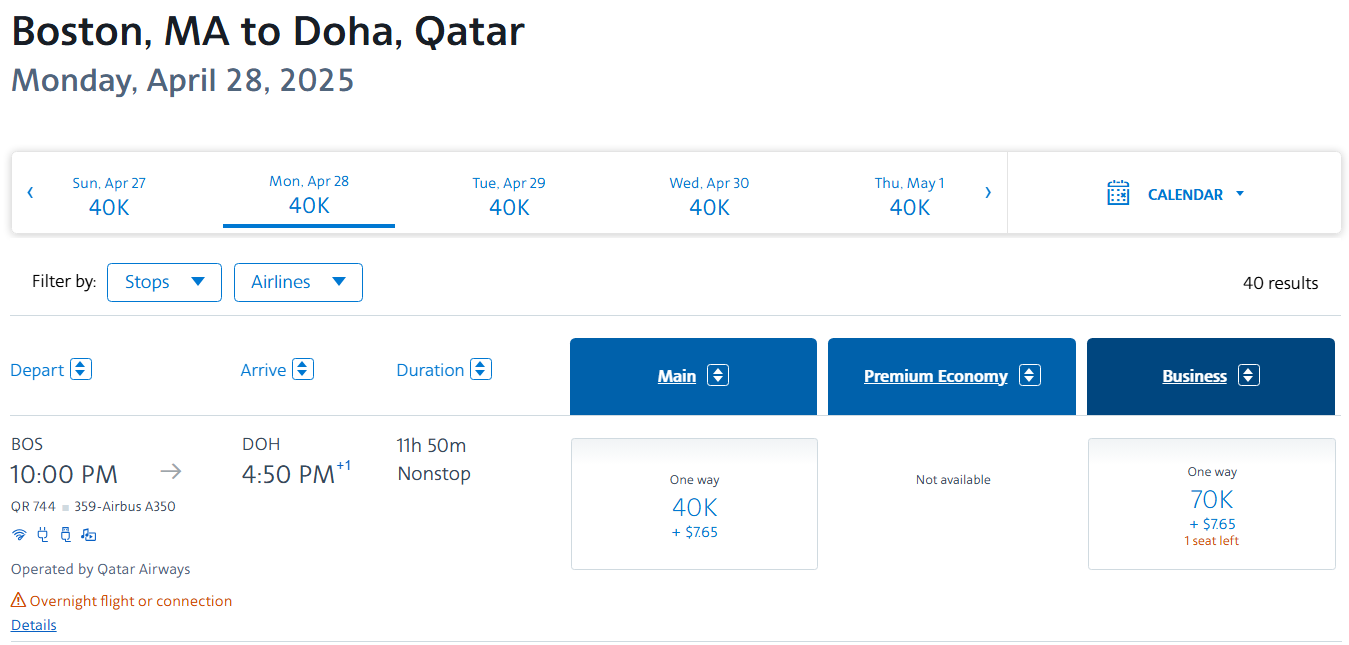Click the overnight flight warning icon

point(18,601)
